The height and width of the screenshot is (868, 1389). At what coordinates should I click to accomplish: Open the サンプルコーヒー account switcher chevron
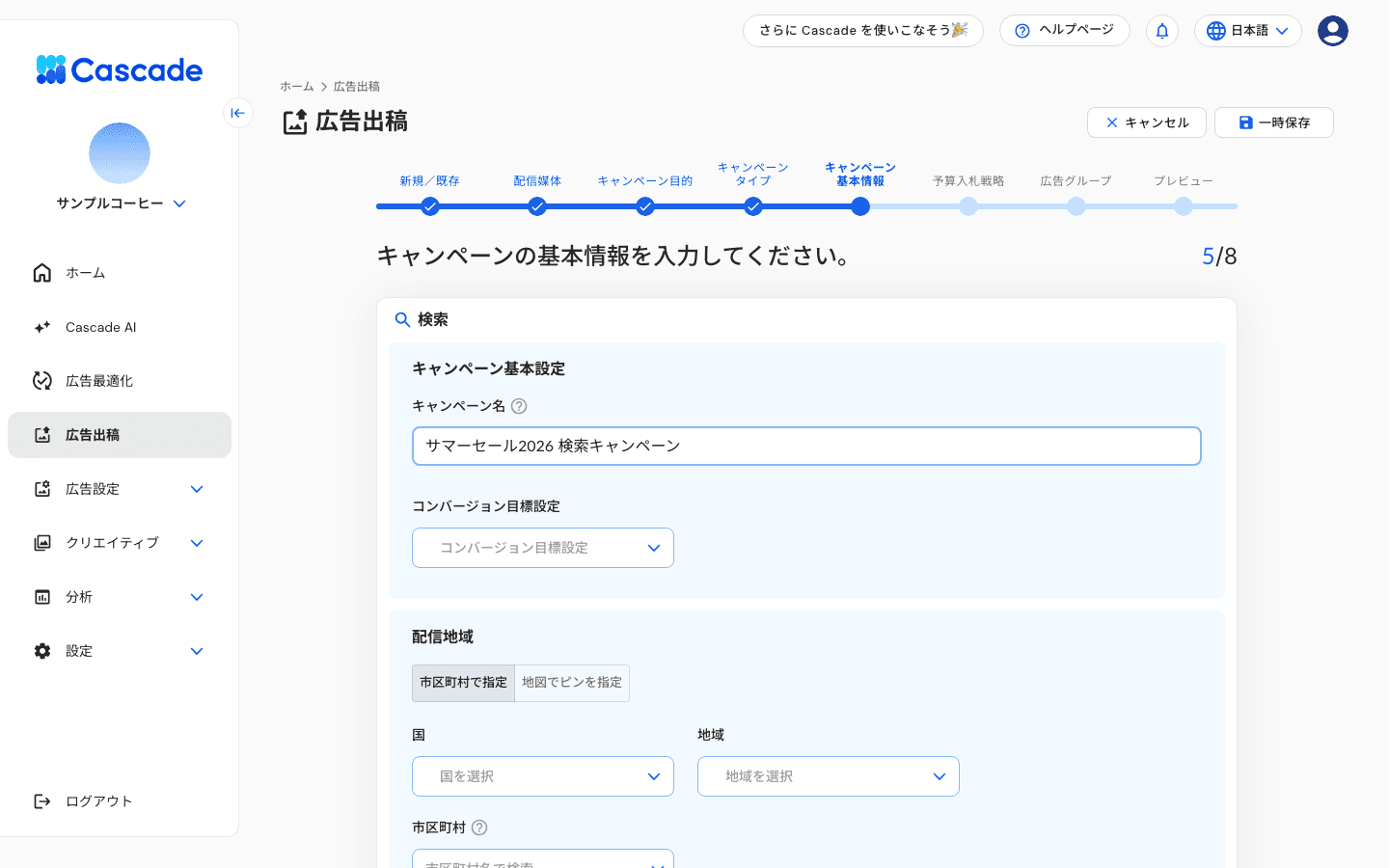click(179, 203)
